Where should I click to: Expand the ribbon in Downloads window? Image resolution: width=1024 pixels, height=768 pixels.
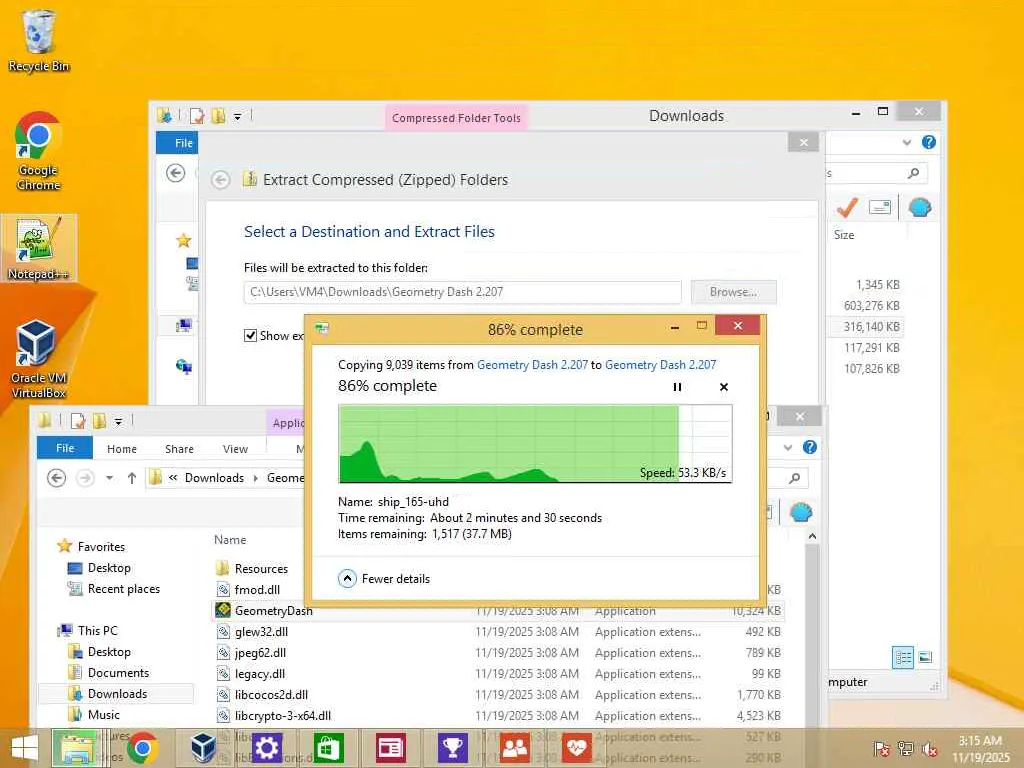click(x=906, y=142)
